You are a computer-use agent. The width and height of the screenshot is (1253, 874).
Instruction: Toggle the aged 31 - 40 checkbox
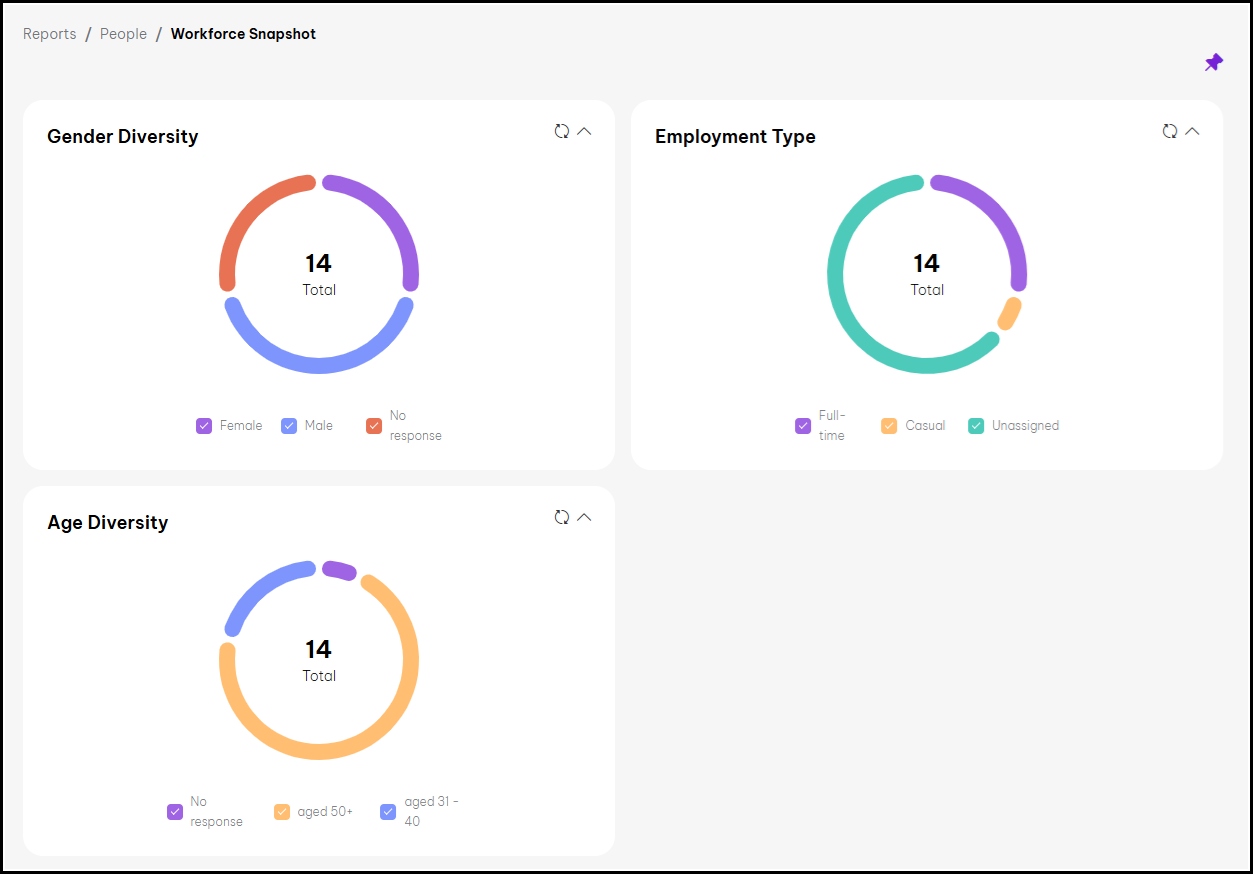[x=389, y=812]
